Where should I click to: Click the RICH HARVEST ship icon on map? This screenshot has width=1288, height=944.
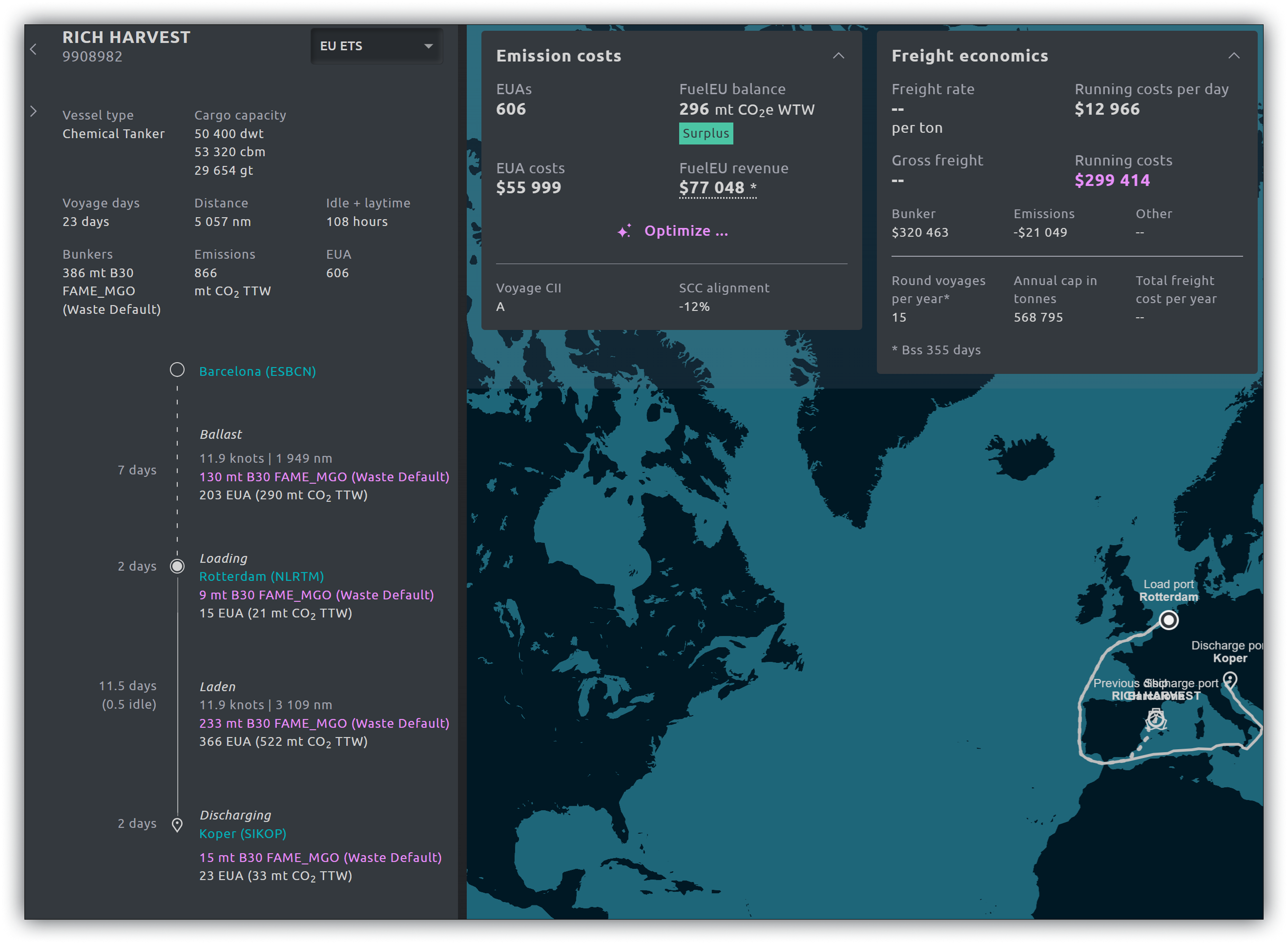(1156, 719)
